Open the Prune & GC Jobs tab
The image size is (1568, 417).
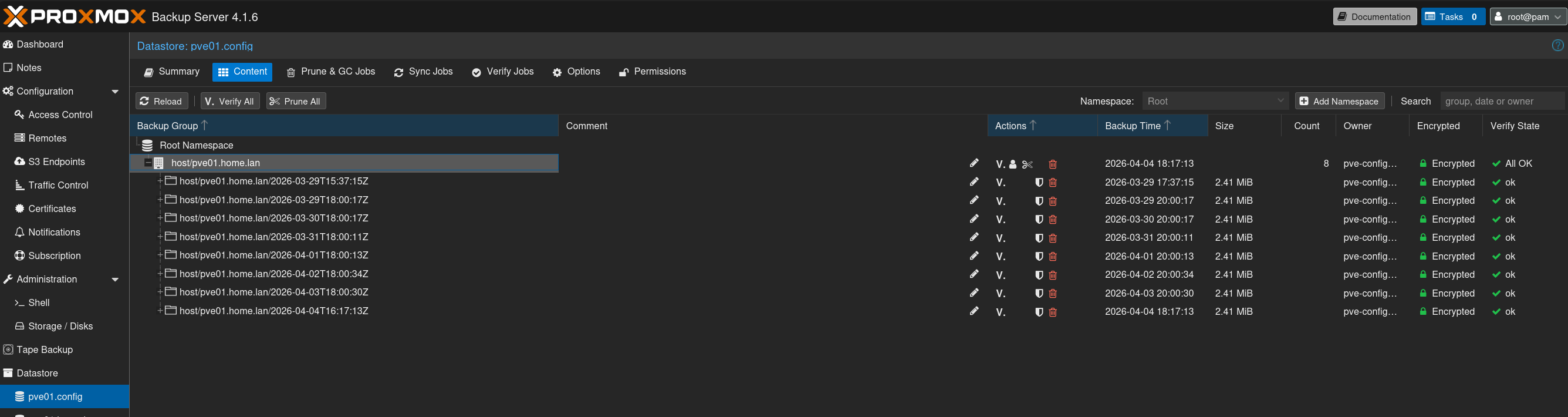click(330, 72)
